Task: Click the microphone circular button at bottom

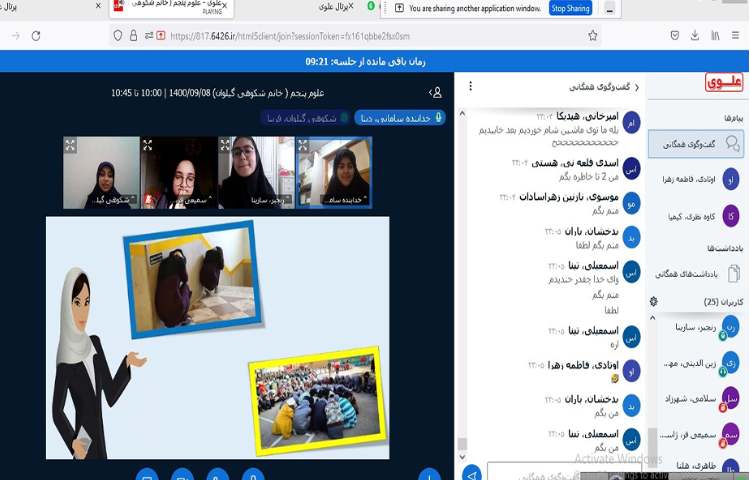Action: tap(253, 475)
